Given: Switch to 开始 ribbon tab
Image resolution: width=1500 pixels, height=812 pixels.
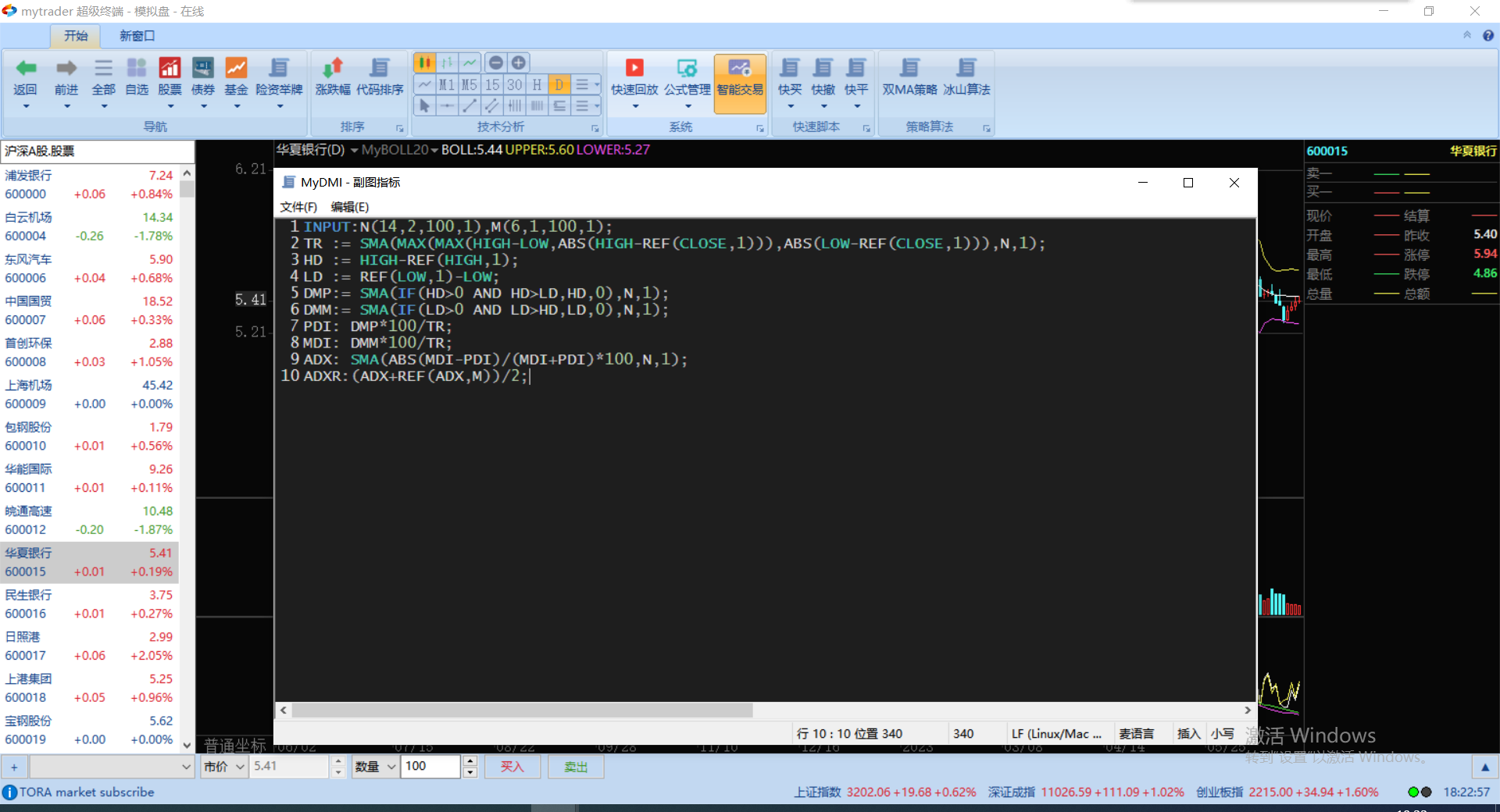Looking at the screenshot, I should [76, 36].
